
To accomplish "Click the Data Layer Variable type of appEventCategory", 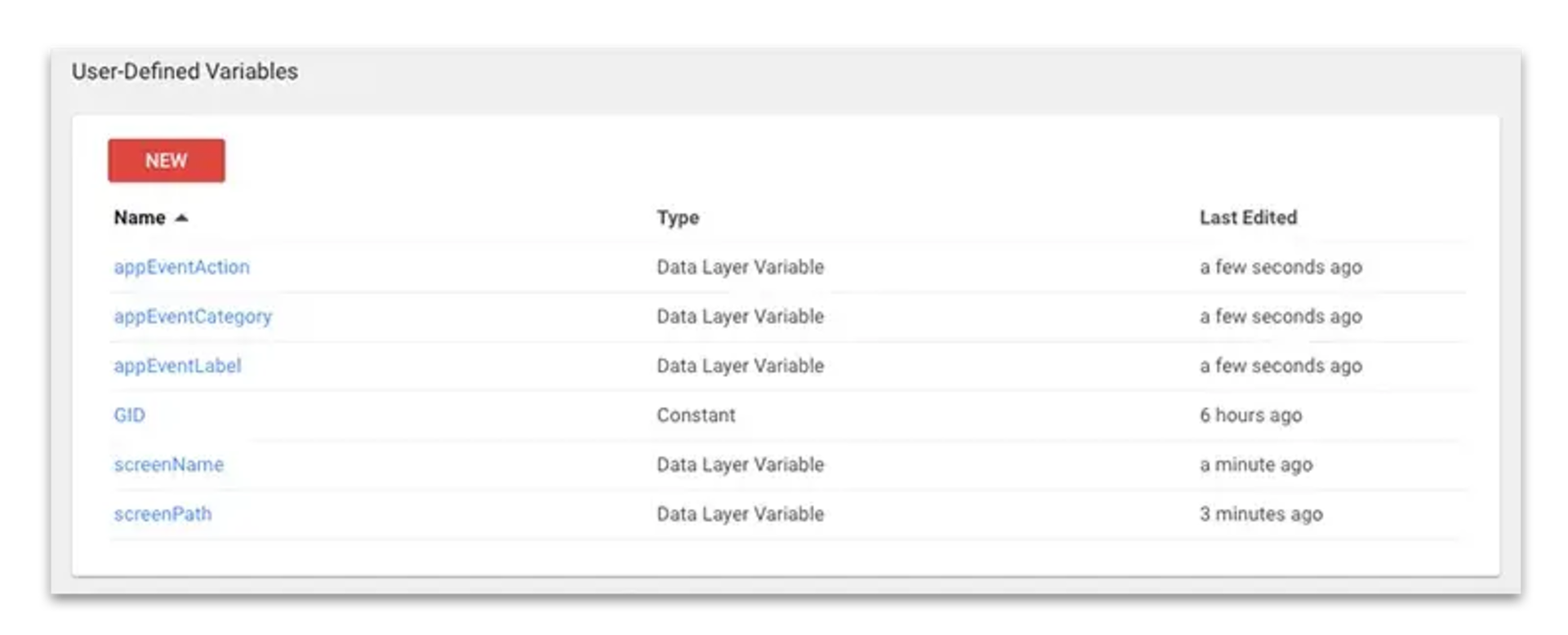I will (x=740, y=317).
